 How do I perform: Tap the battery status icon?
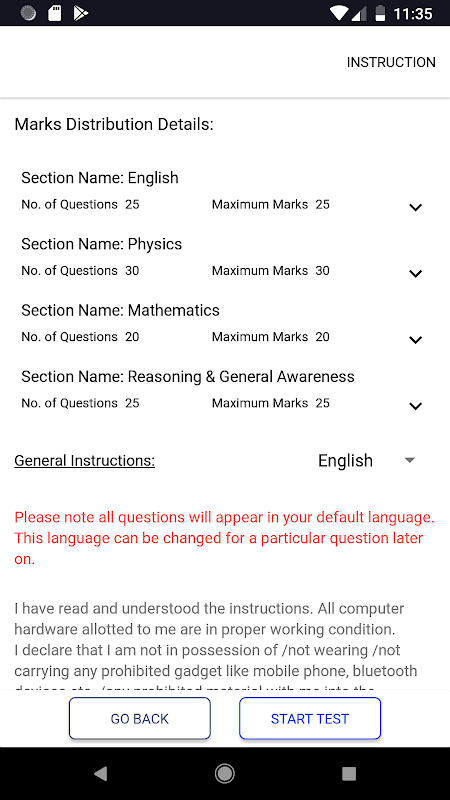click(380, 13)
